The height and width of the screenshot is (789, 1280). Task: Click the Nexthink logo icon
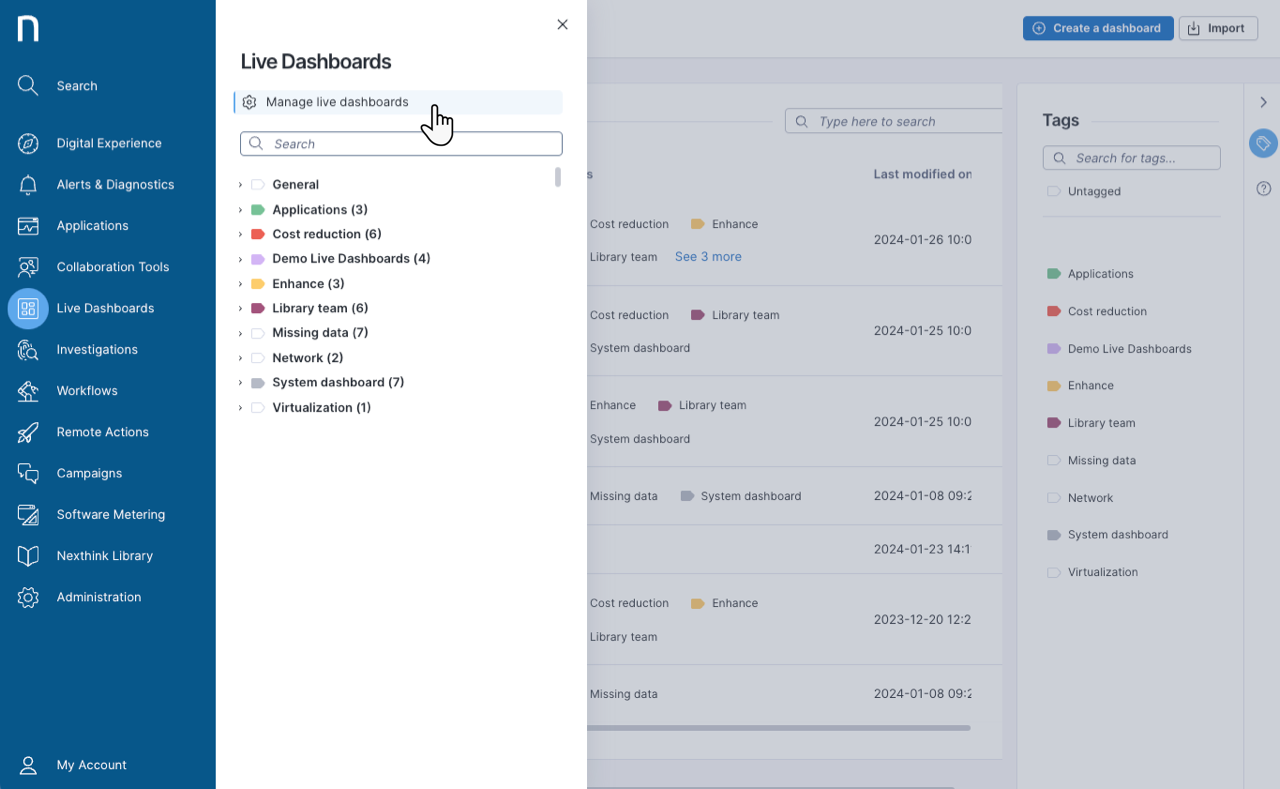point(28,29)
